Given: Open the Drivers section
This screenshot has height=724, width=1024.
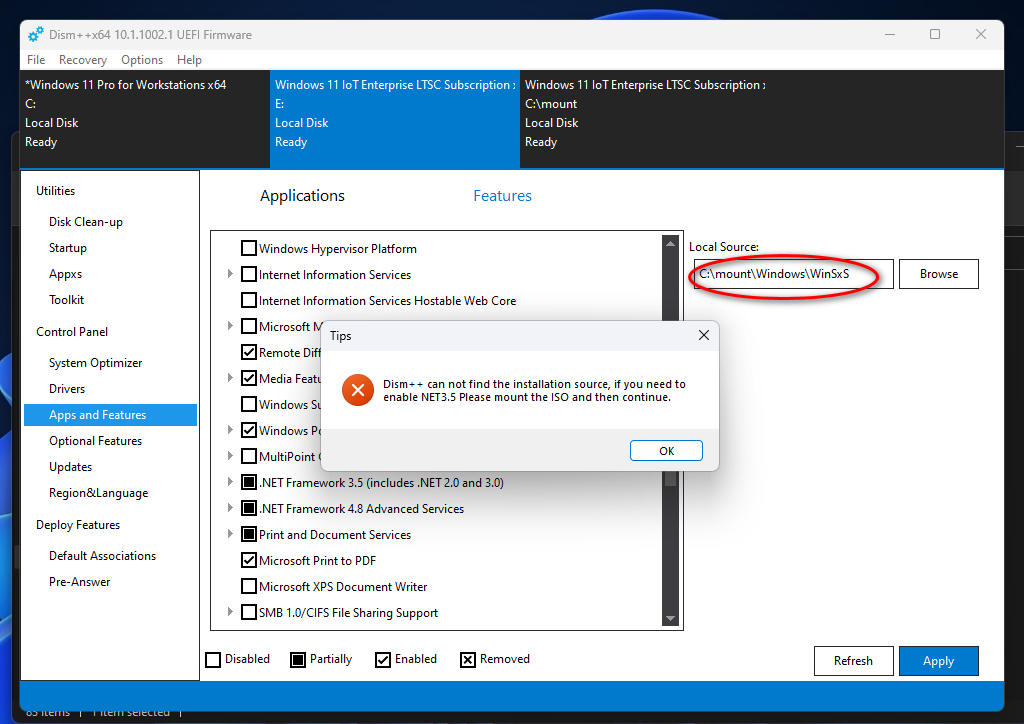Looking at the screenshot, I should pyautogui.click(x=67, y=388).
